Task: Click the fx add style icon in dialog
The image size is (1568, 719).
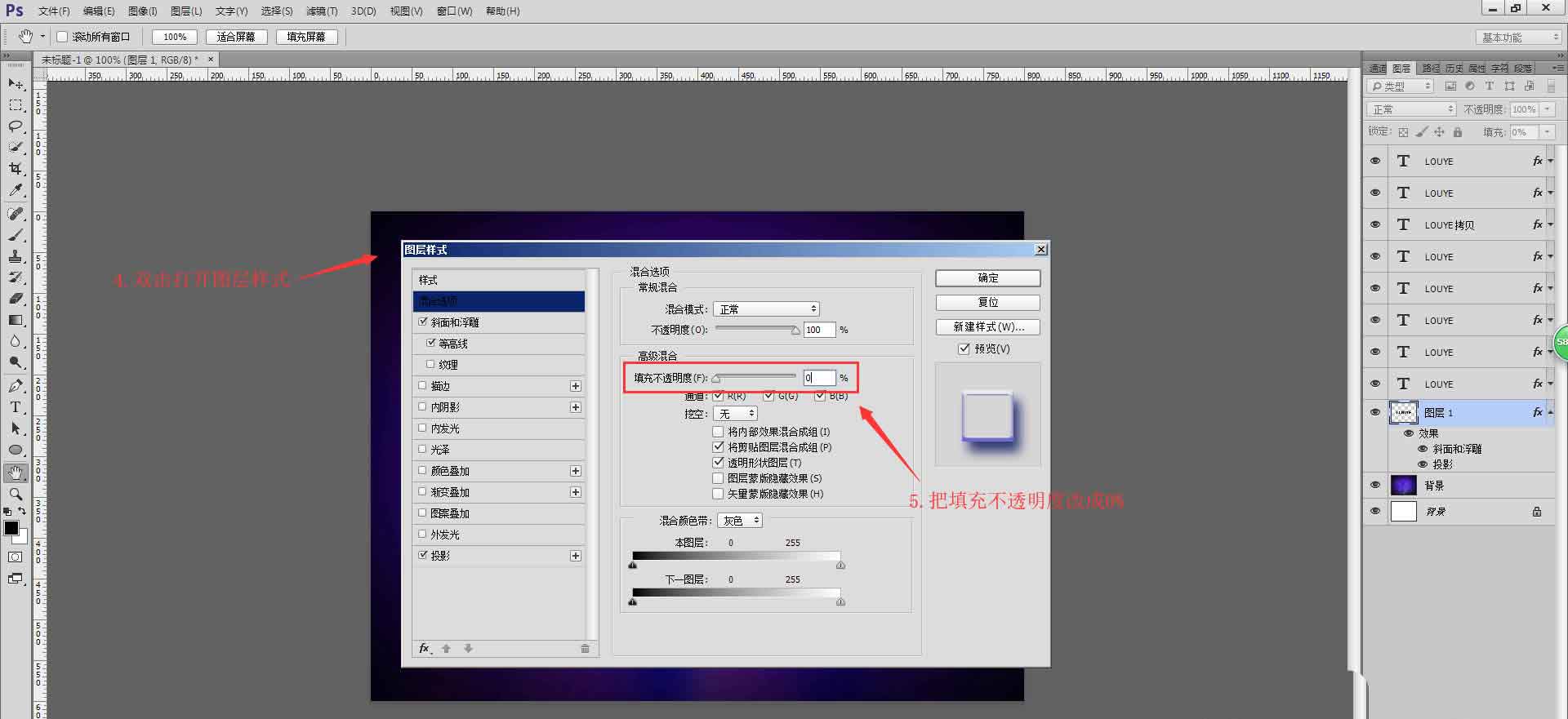Action: pos(425,648)
